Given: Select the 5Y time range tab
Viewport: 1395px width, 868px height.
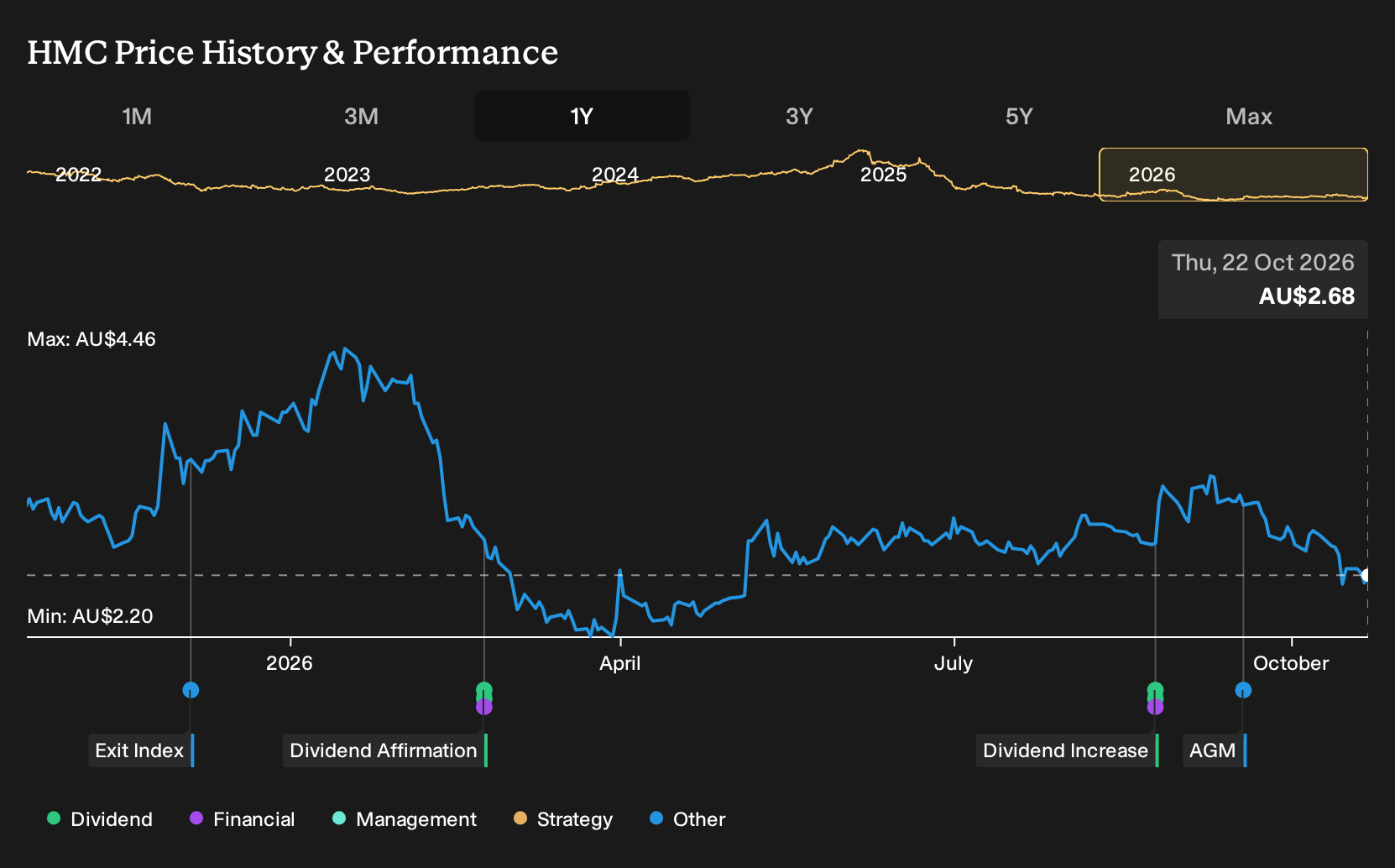Looking at the screenshot, I should coord(1019,116).
